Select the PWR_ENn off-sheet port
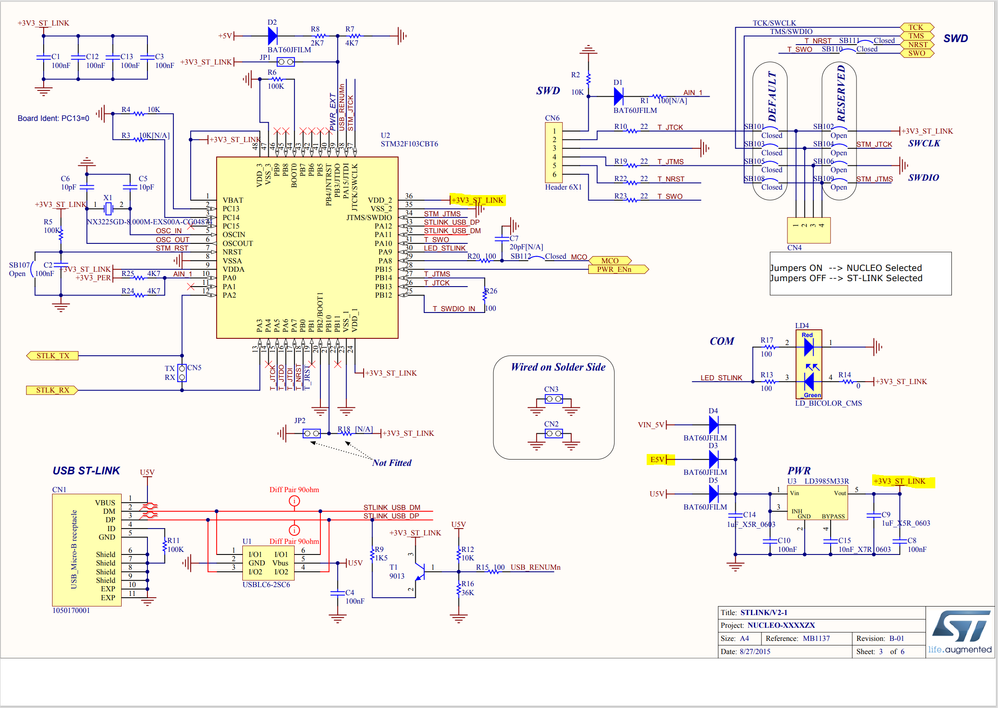The image size is (998, 708). click(x=618, y=269)
